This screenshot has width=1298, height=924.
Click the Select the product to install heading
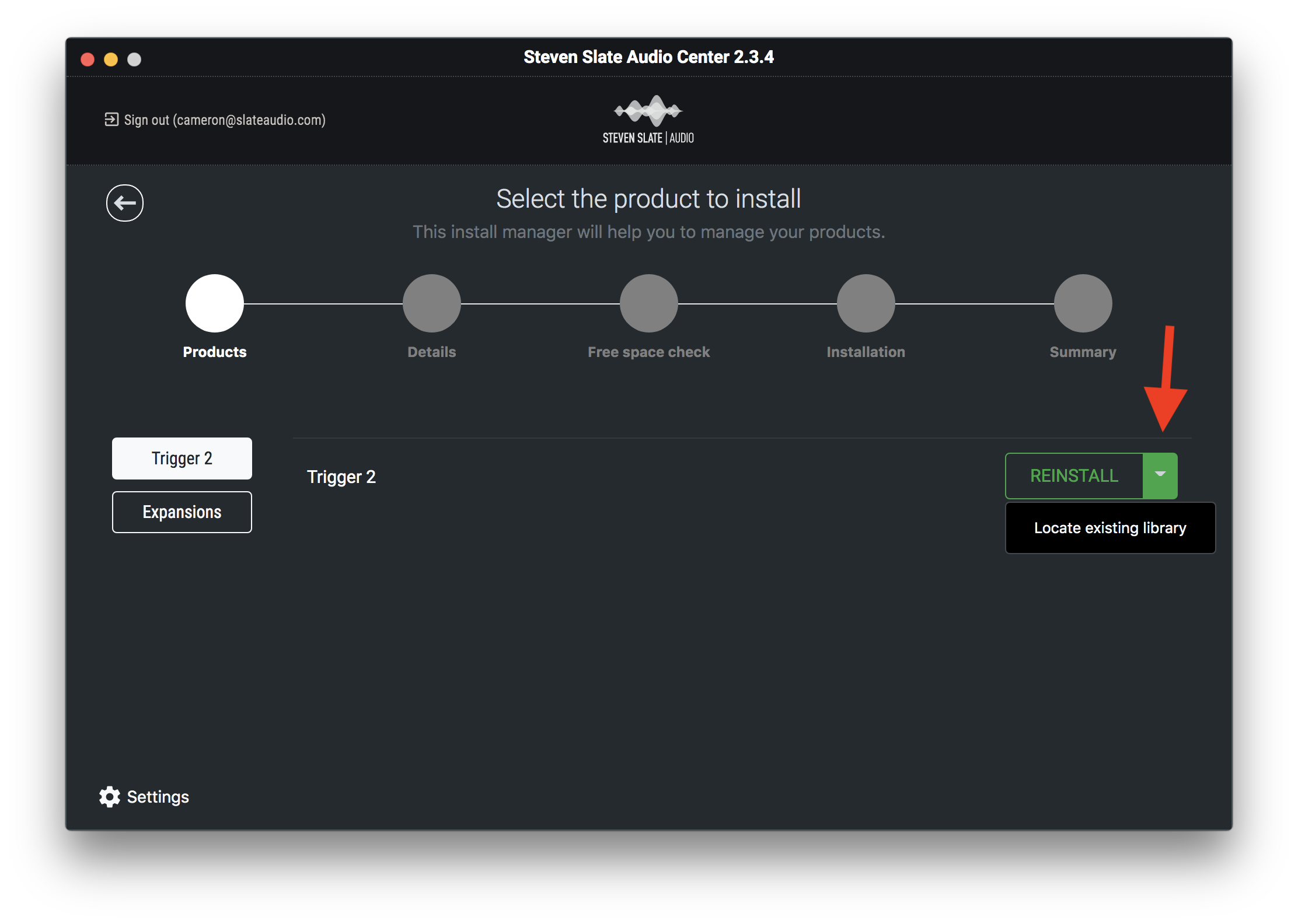point(648,199)
